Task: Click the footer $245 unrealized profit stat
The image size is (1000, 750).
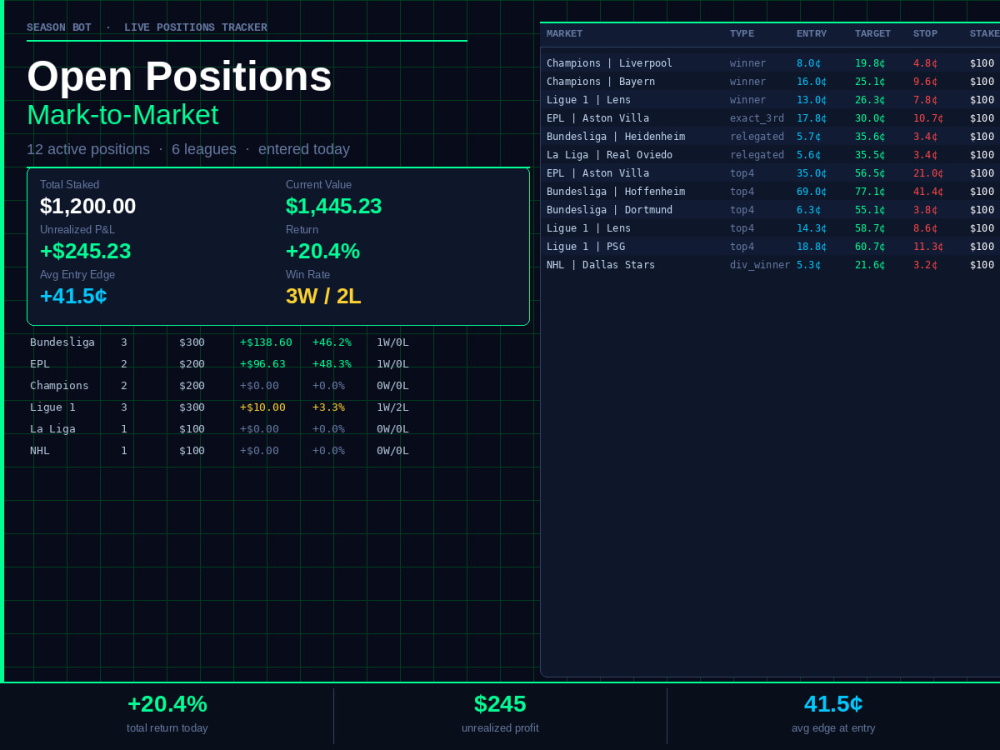Action: pos(500,714)
